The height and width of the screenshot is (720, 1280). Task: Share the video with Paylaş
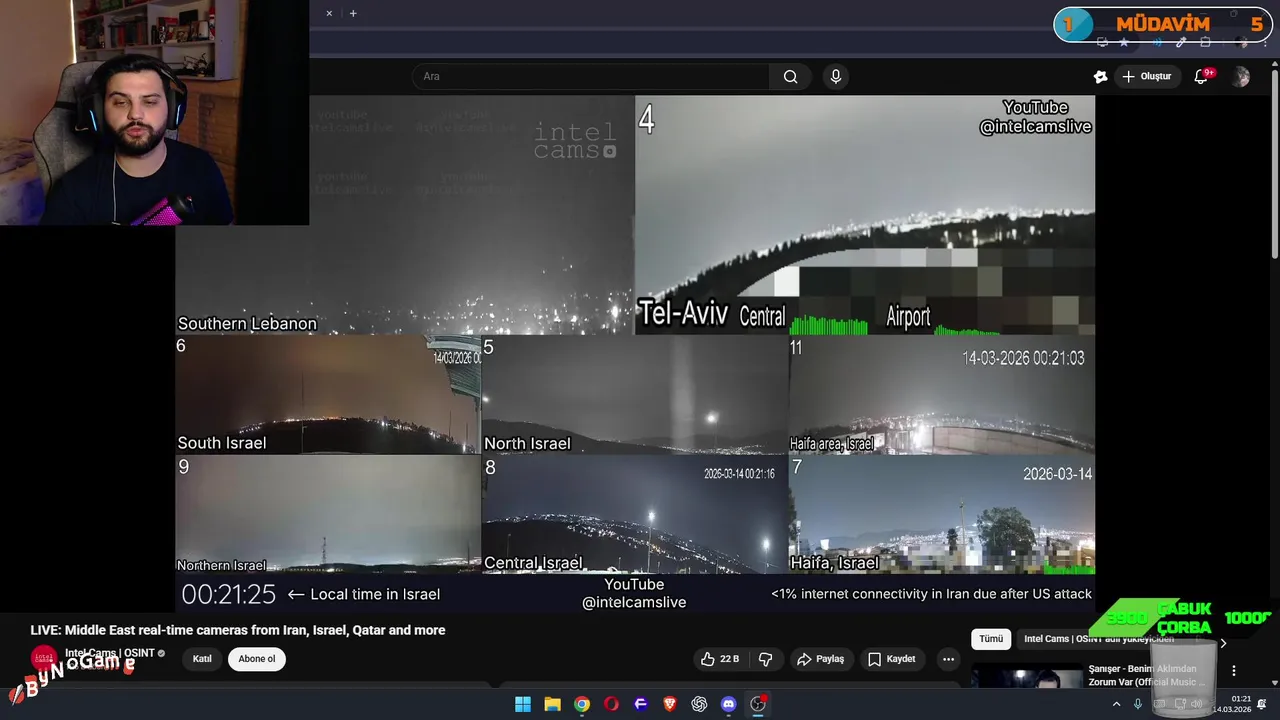coord(821,659)
